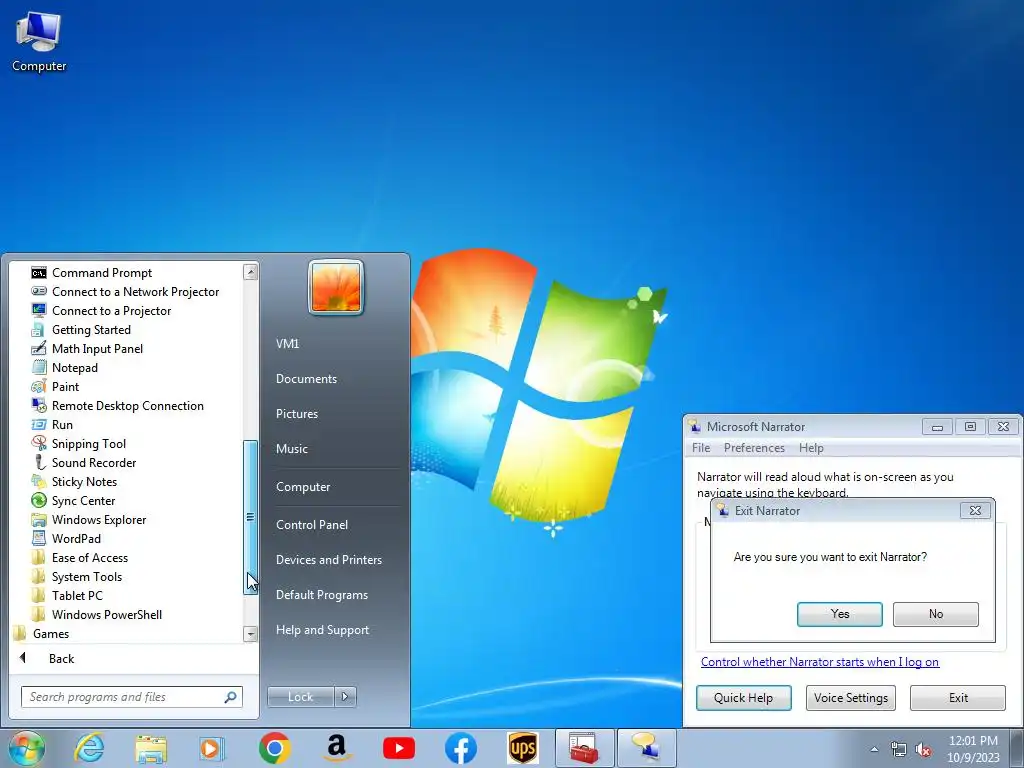Image resolution: width=1024 pixels, height=768 pixels.
Task: Open Music from the Start menu
Action: click(x=291, y=449)
